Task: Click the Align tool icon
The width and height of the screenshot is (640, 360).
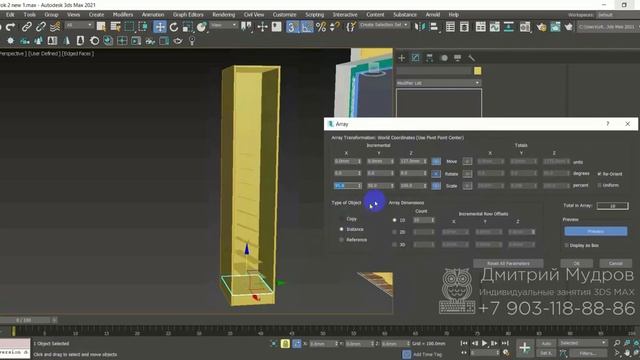Action: tap(434, 27)
